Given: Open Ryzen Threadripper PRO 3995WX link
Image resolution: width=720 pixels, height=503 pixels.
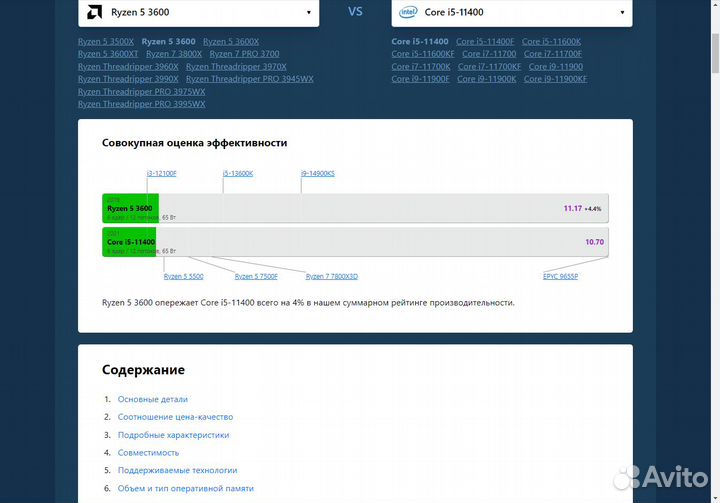Looking at the screenshot, I should coord(141,104).
